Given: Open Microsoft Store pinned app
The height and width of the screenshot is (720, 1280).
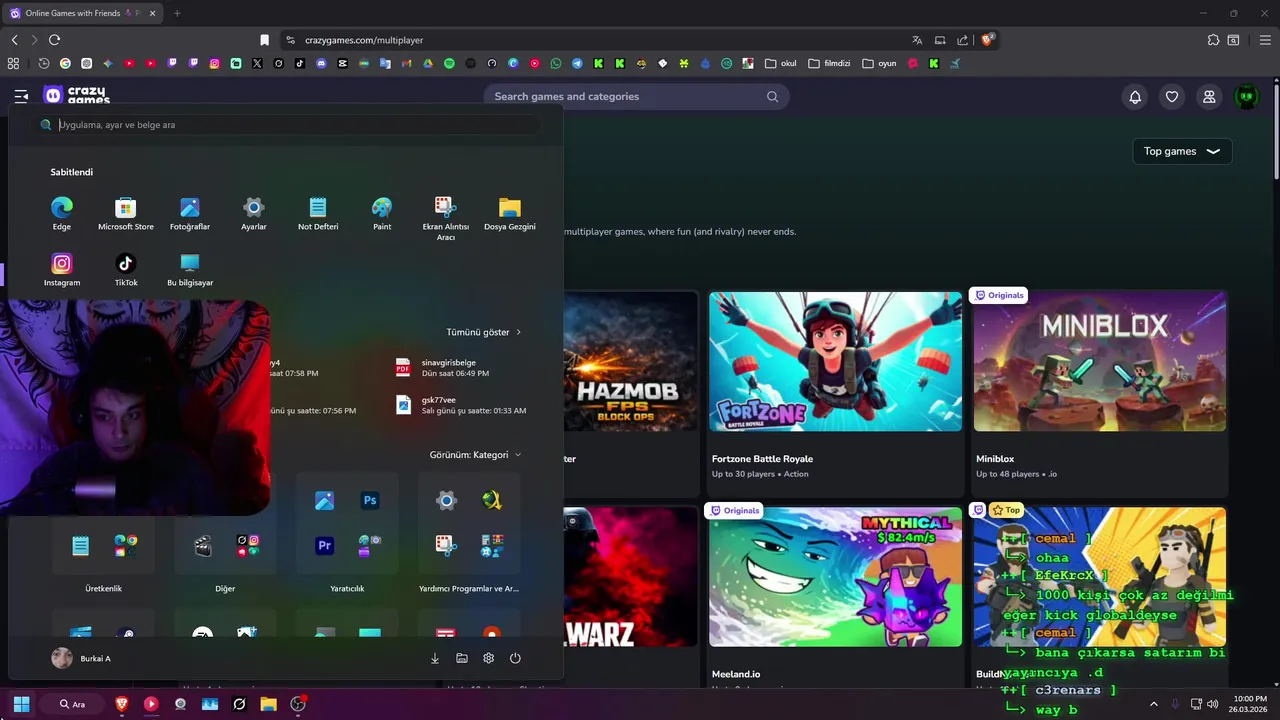Looking at the screenshot, I should 126,213.
